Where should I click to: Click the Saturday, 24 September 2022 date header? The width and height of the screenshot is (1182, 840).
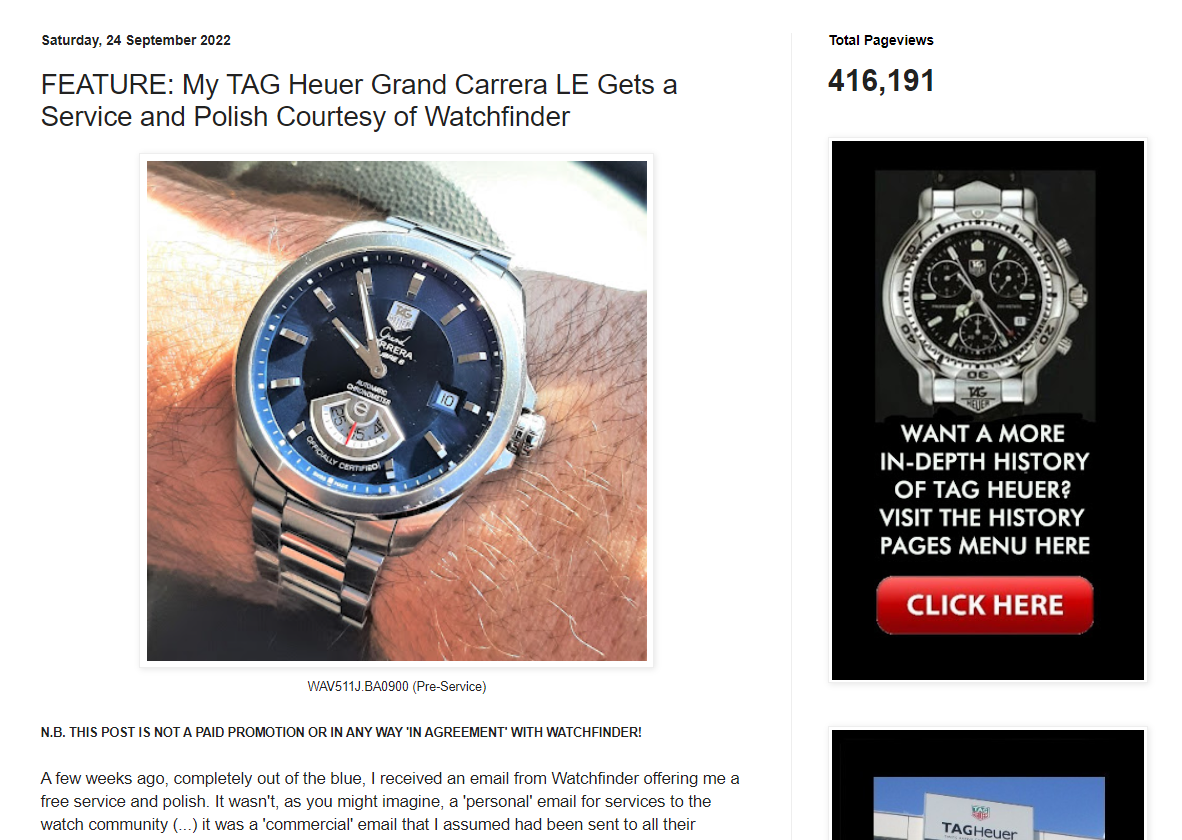click(136, 40)
